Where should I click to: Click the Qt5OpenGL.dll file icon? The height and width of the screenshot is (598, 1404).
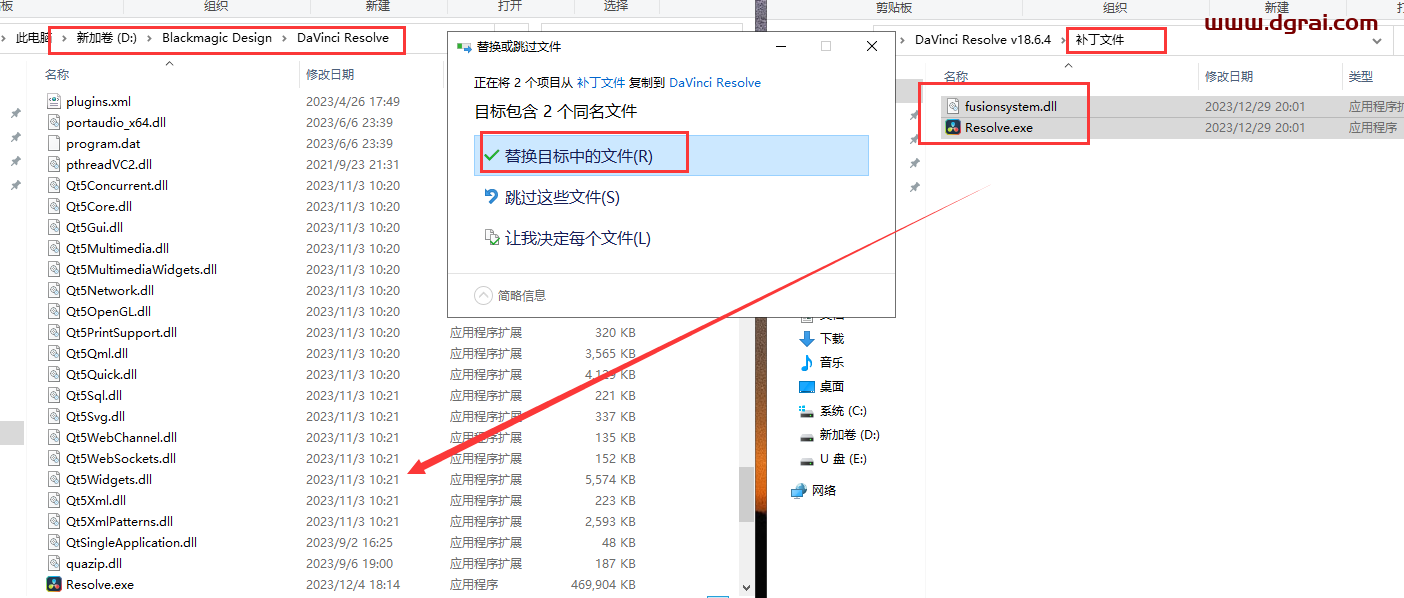[x=55, y=311]
